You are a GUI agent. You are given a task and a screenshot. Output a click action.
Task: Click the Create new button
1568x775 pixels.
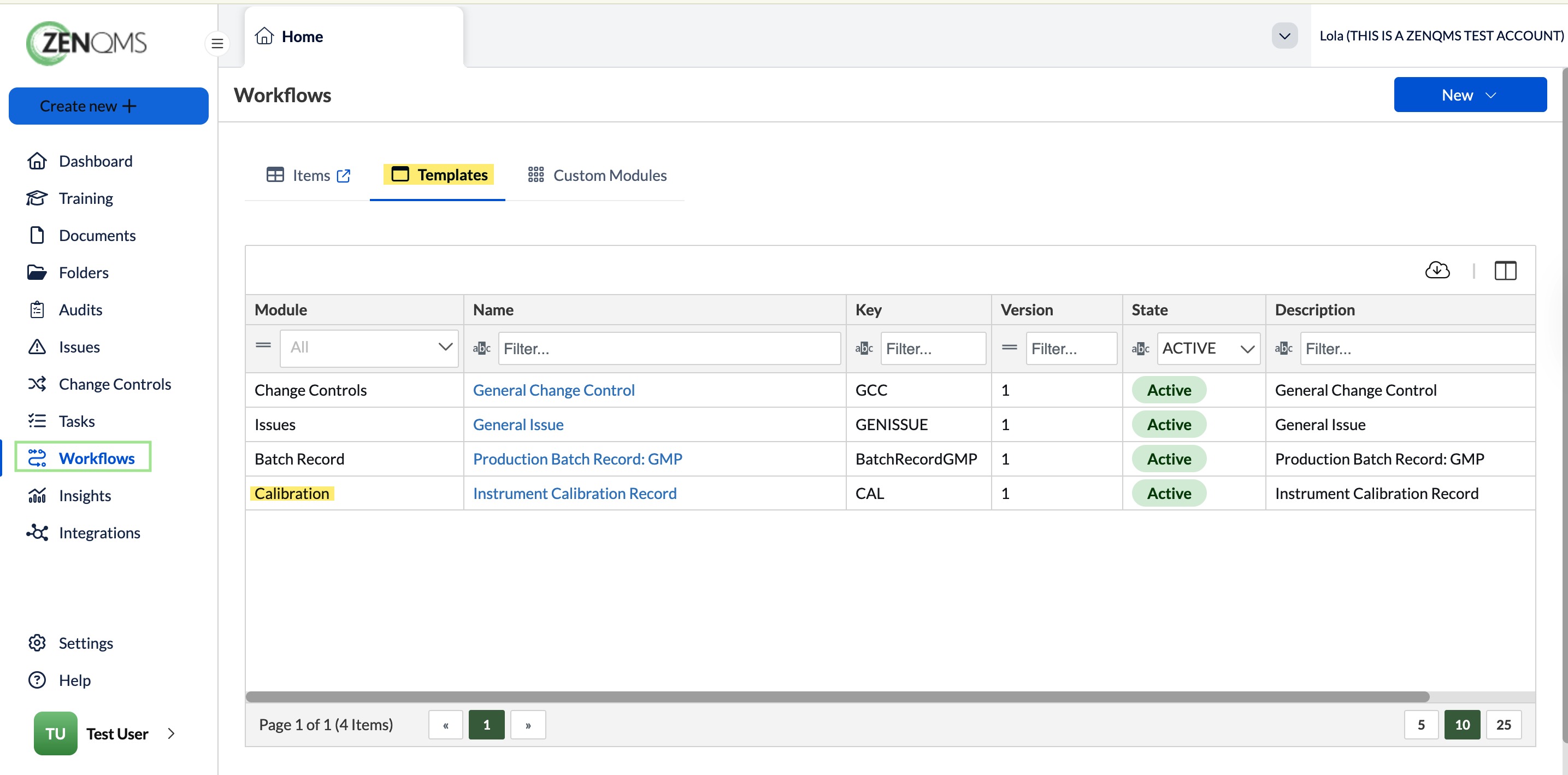click(108, 106)
